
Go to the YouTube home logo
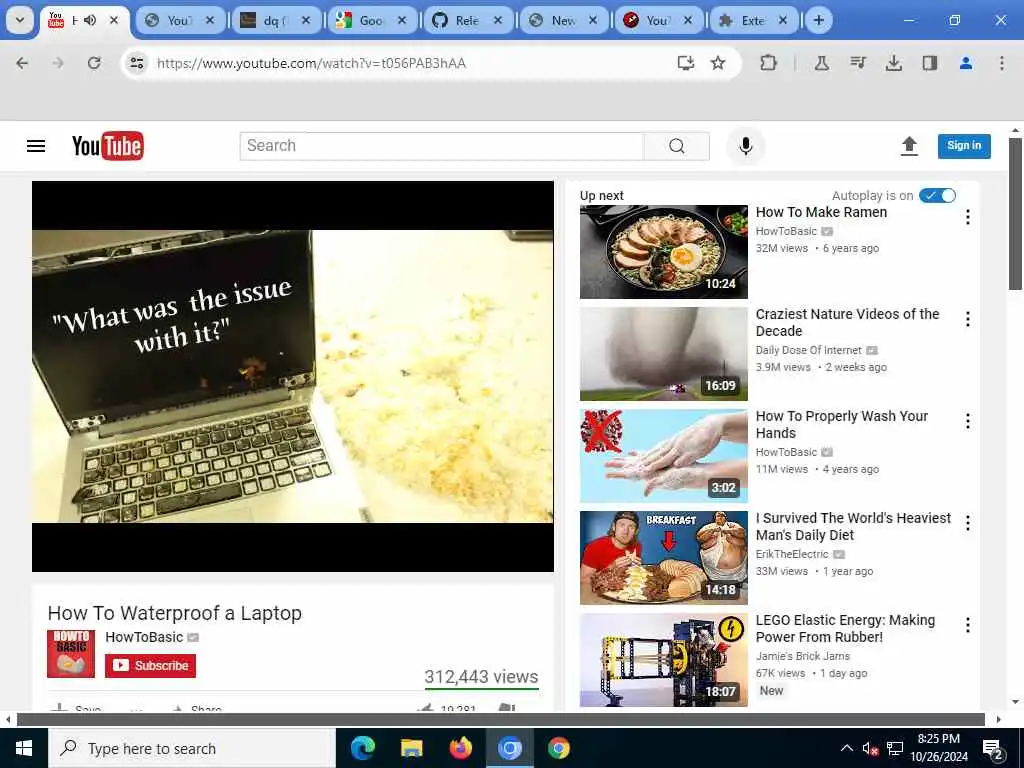(108, 146)
